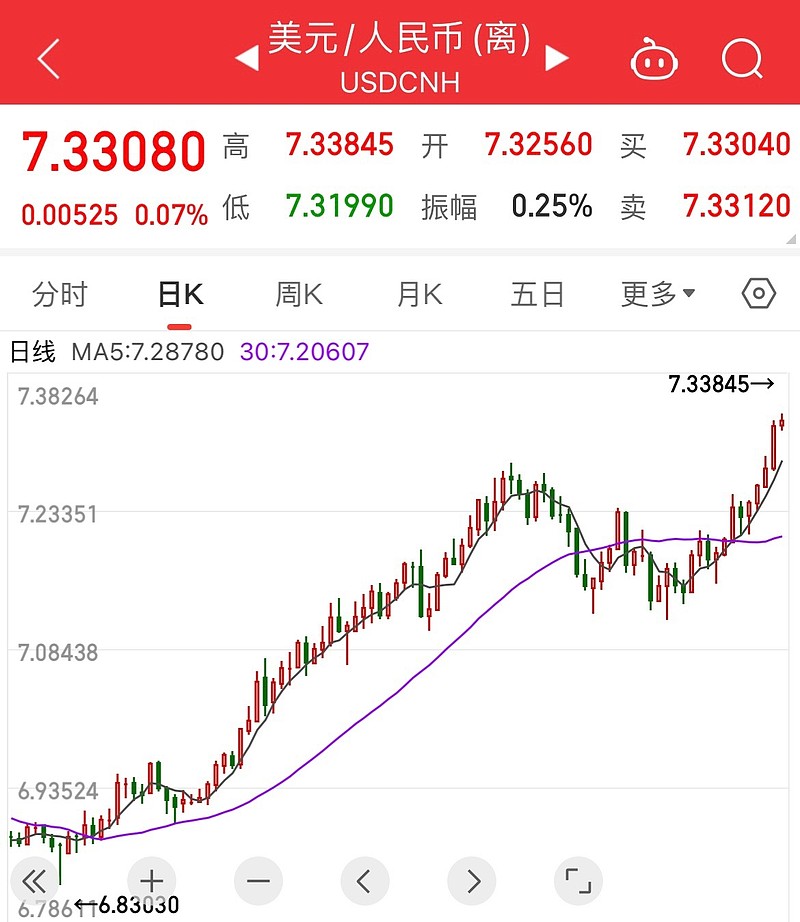Tap the y-axis label 7.38264

tap(58, 397)
